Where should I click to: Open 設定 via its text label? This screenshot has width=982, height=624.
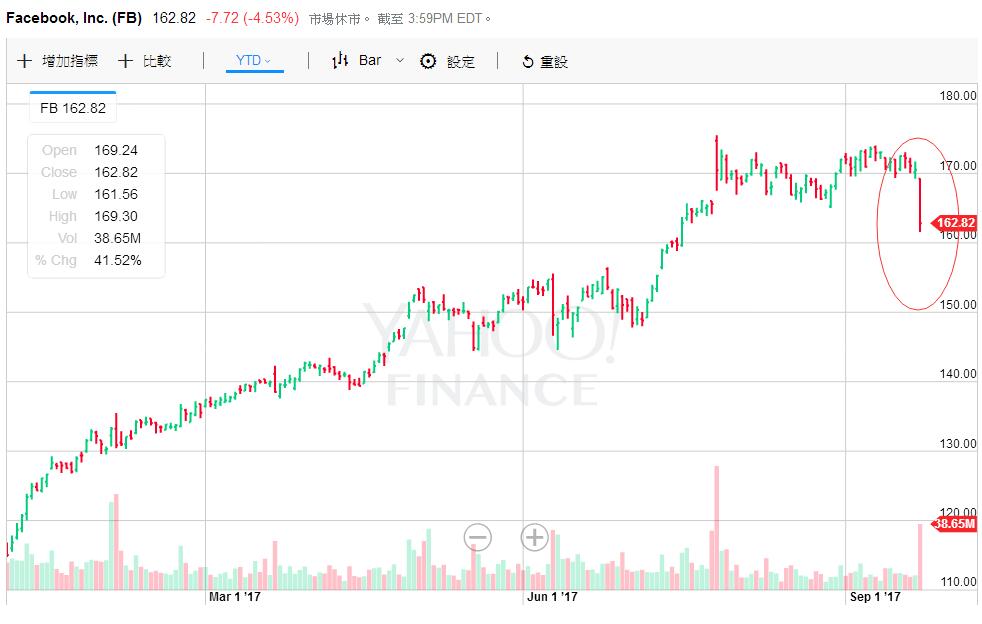click(x=461, y=61)
